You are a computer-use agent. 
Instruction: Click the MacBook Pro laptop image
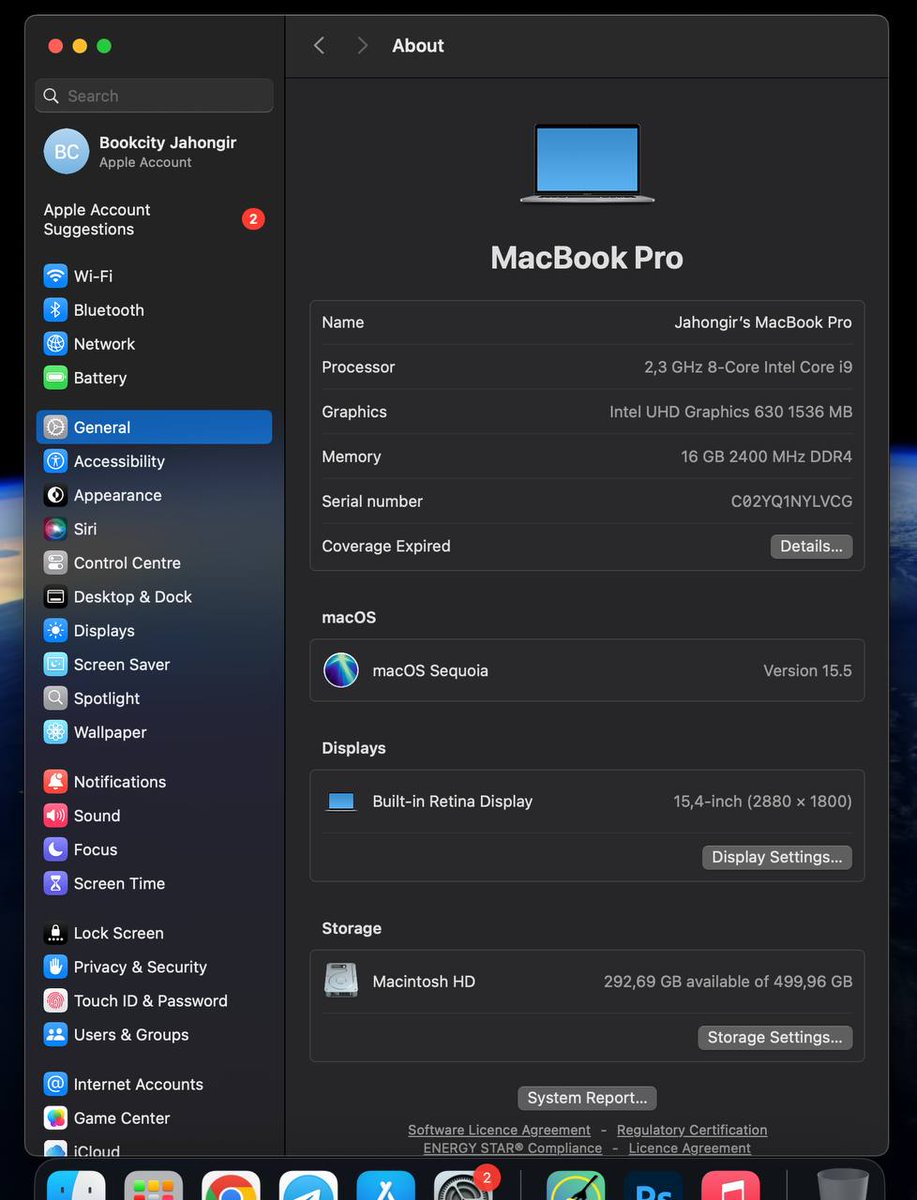(x=587, y=163)
